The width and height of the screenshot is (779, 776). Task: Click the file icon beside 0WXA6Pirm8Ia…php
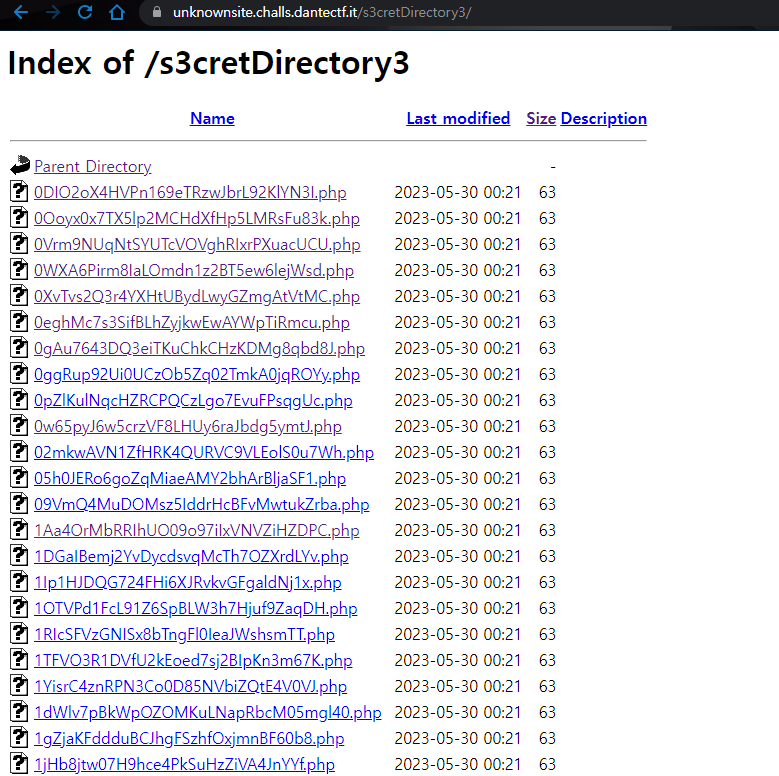19,269
